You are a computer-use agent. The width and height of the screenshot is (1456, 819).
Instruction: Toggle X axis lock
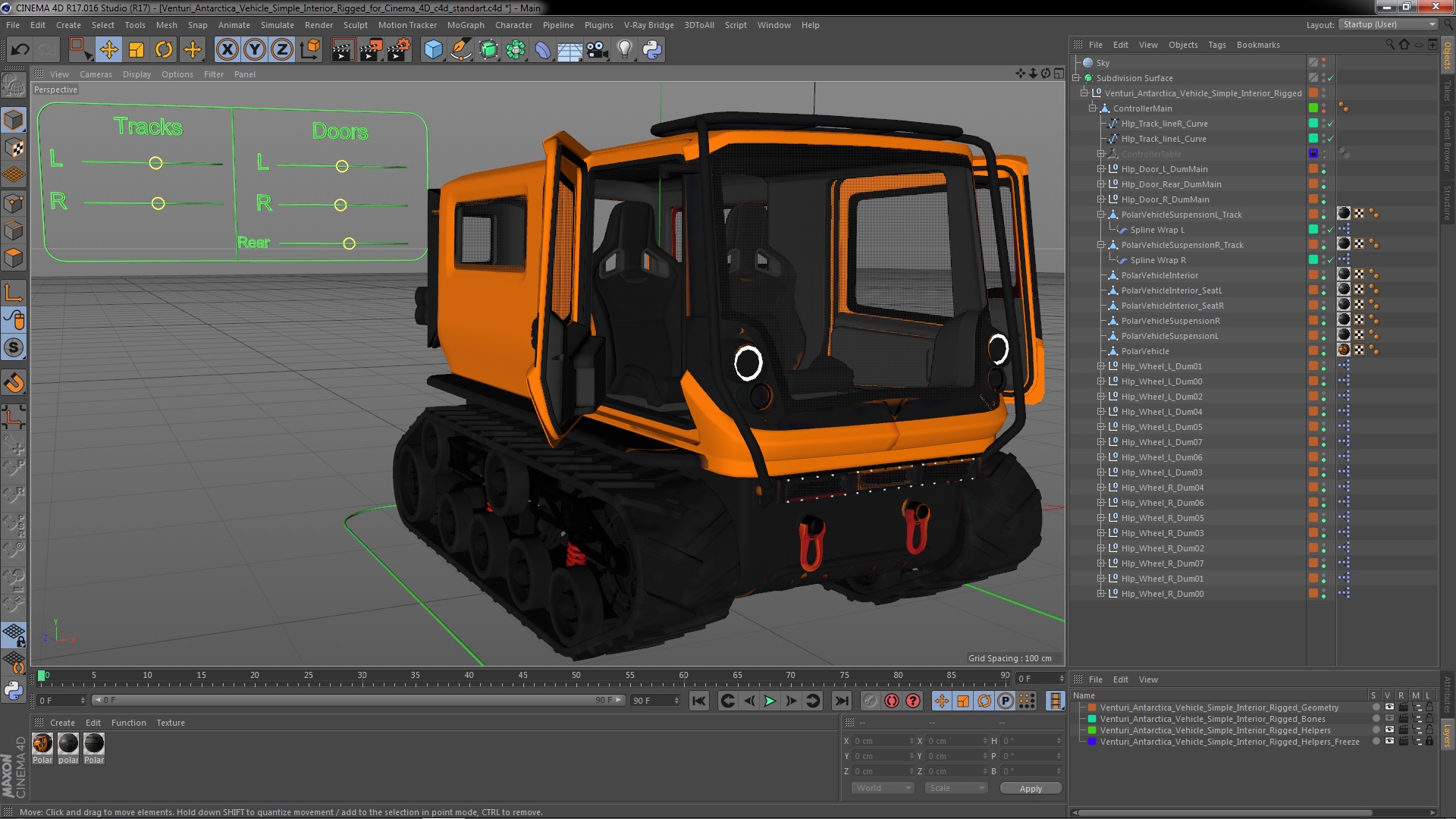[227, 50]
